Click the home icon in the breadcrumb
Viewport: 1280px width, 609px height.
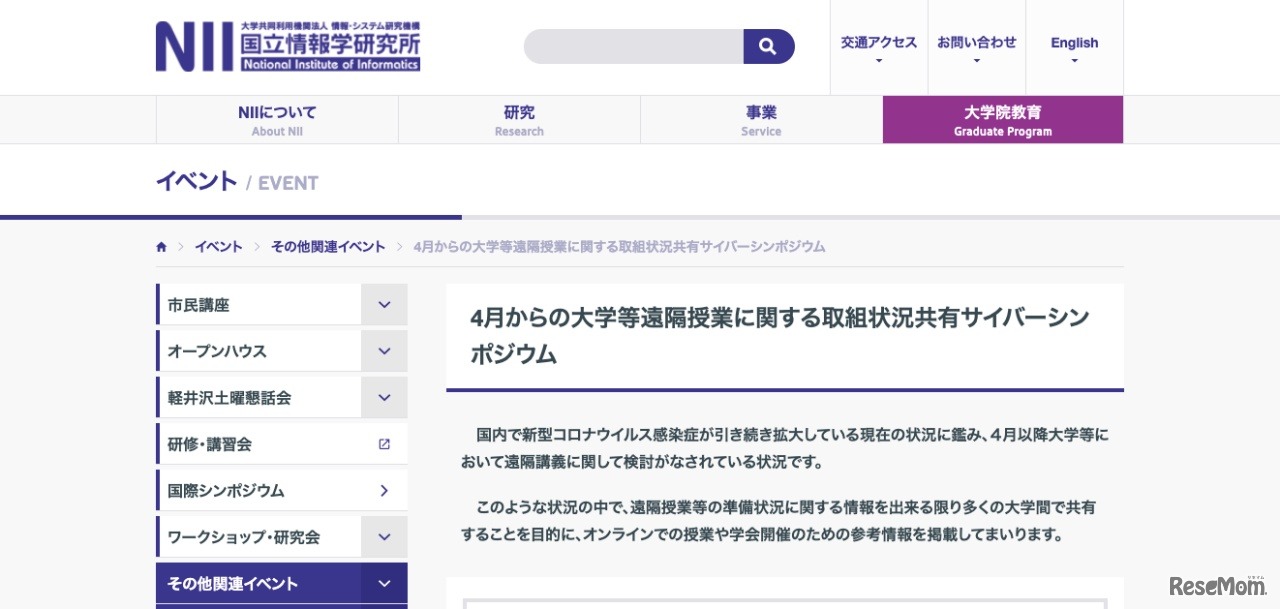(x=161, y=246)
